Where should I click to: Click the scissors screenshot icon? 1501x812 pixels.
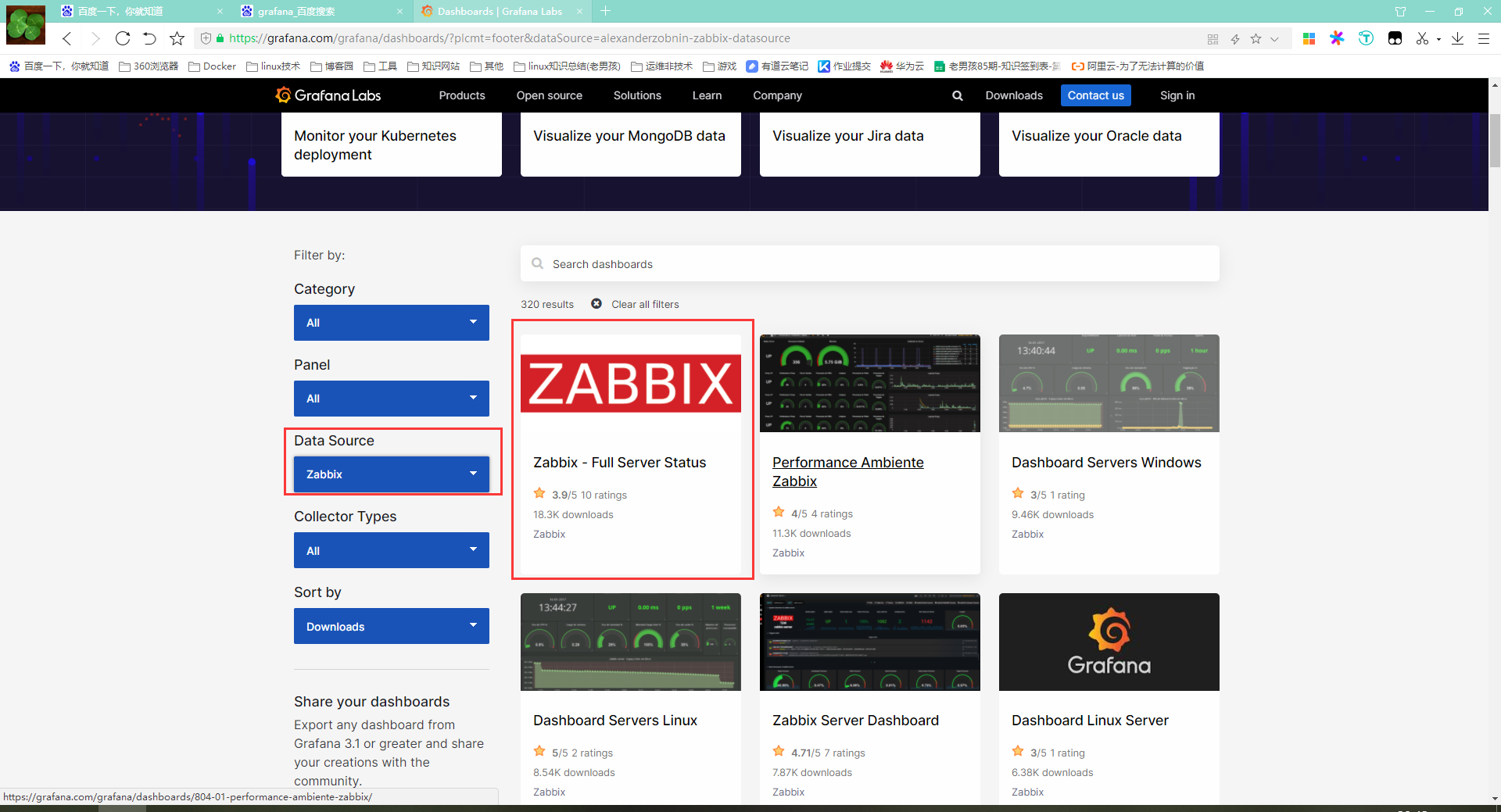click(1422, 38)
